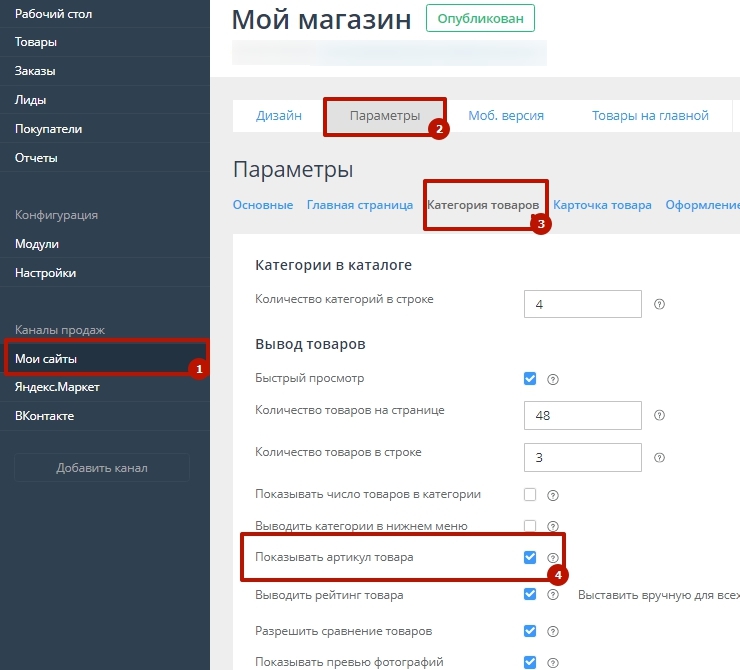The width and height of the screenshot is (740, 670).
Task: Open help icon for Количество товаров в строке
Action: (x=659, y=458)
